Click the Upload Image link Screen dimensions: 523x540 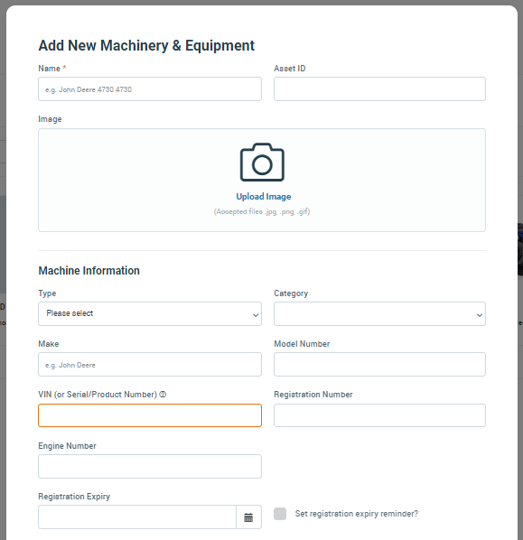click(263, 197)
